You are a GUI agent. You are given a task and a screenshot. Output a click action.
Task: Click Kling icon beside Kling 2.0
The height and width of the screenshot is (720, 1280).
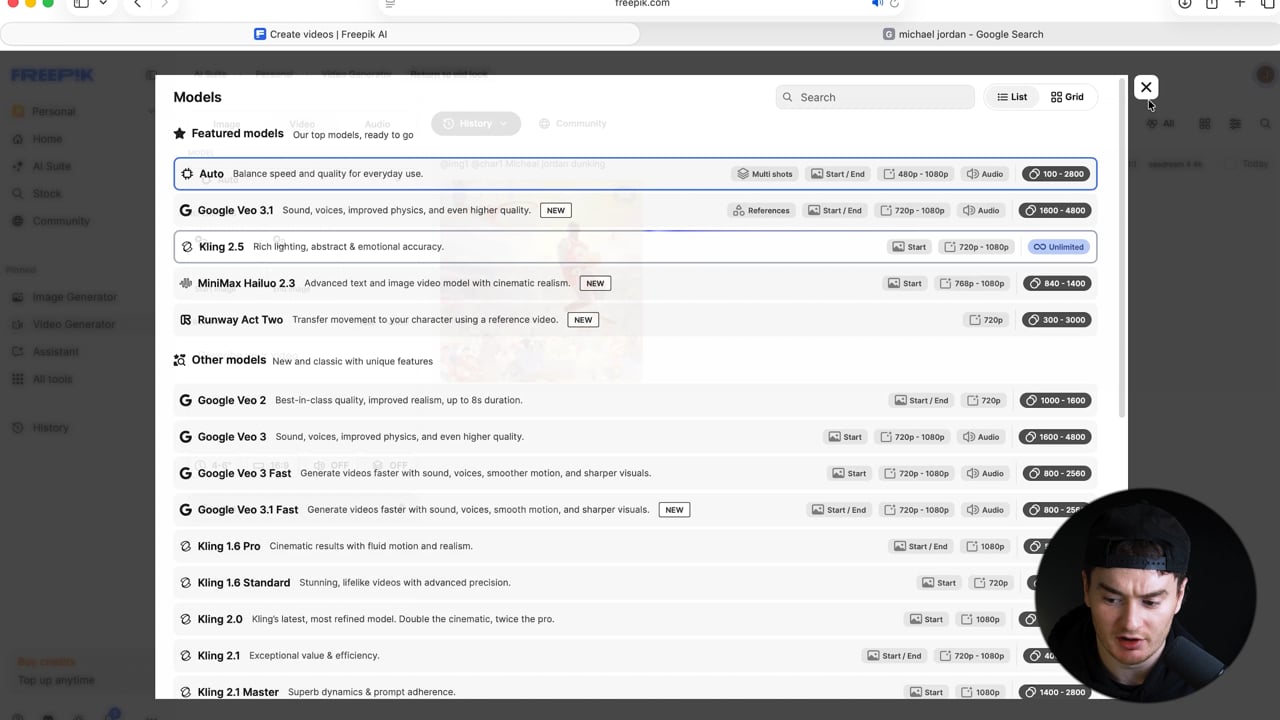click(x=185, y=619)
